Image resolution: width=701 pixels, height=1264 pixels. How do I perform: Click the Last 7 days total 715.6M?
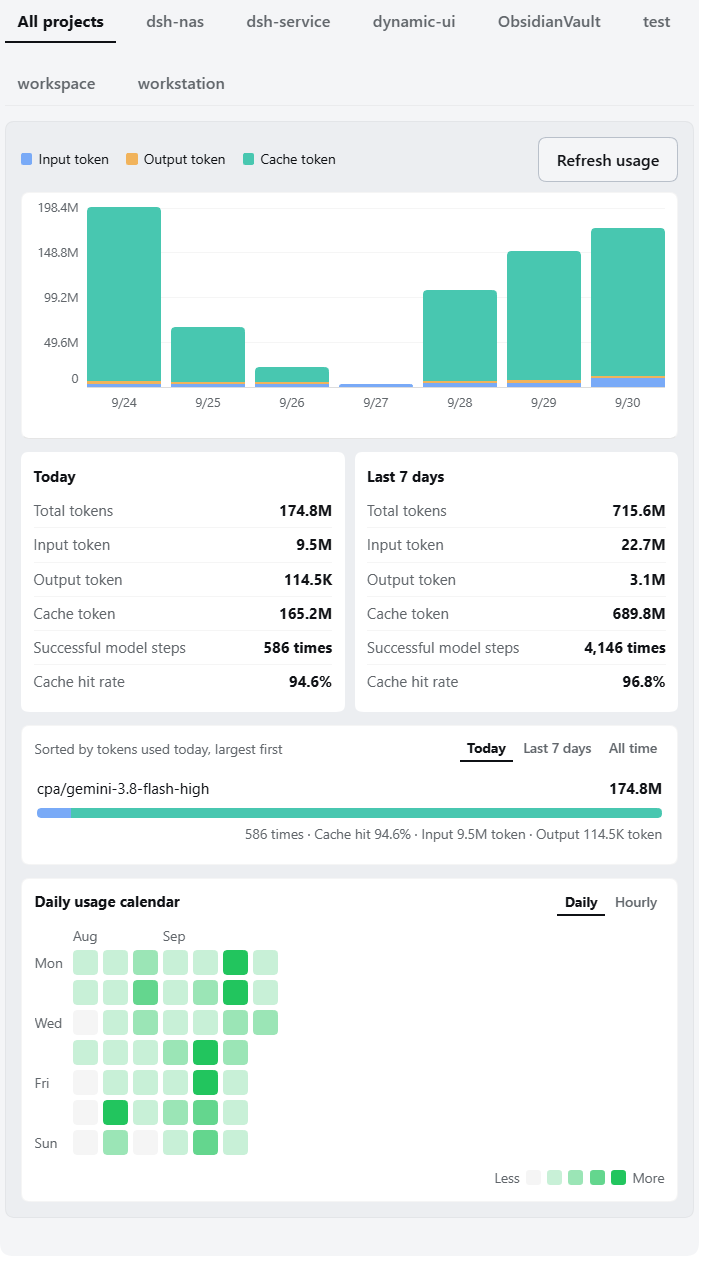[639, 511]
